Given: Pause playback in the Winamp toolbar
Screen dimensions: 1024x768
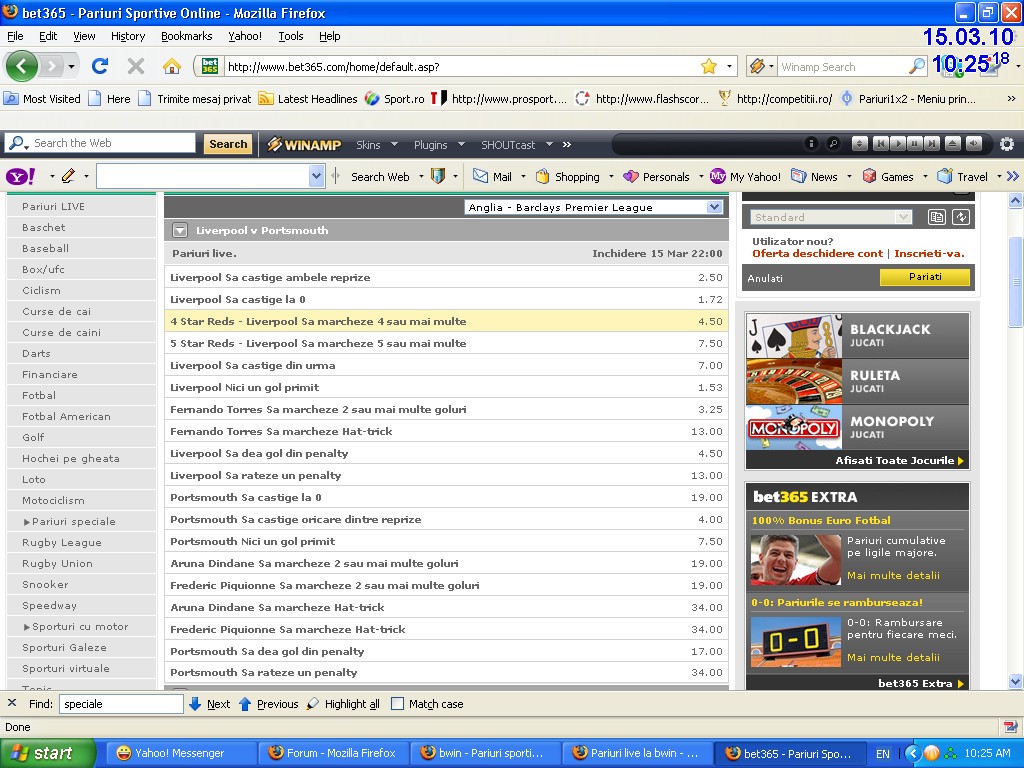Looking at the screenshot, I should (915, 144).
